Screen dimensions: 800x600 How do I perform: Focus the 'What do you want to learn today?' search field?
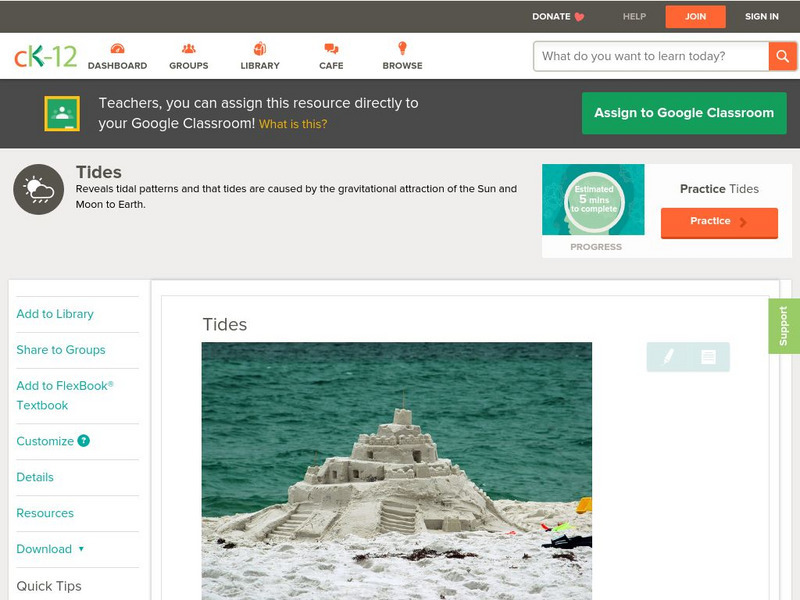651,56
